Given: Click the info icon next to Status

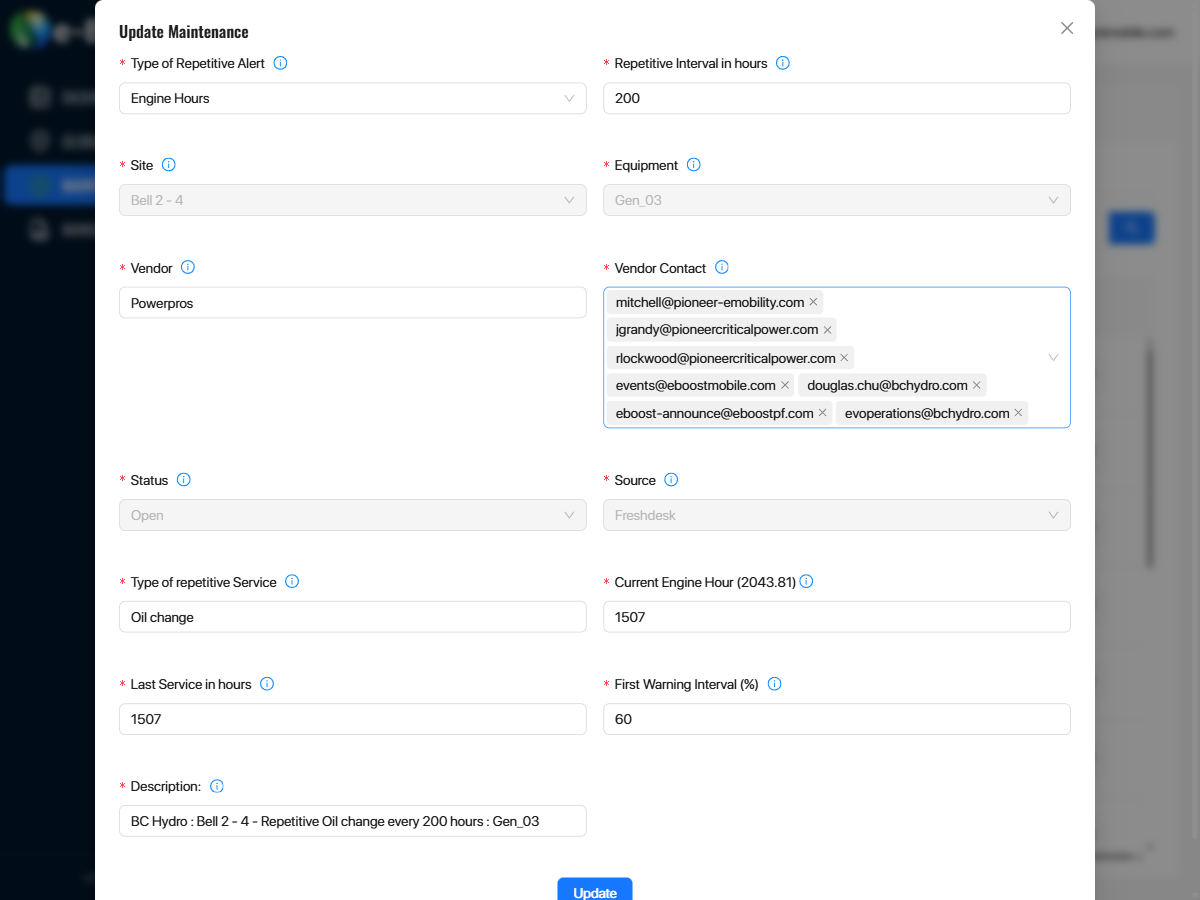Looking at the screenshot, I should click(185, 480).
